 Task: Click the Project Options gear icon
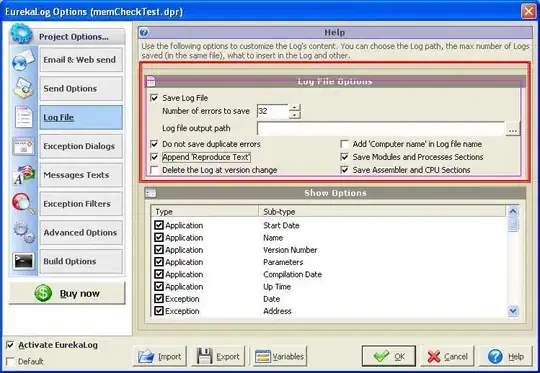21,33
